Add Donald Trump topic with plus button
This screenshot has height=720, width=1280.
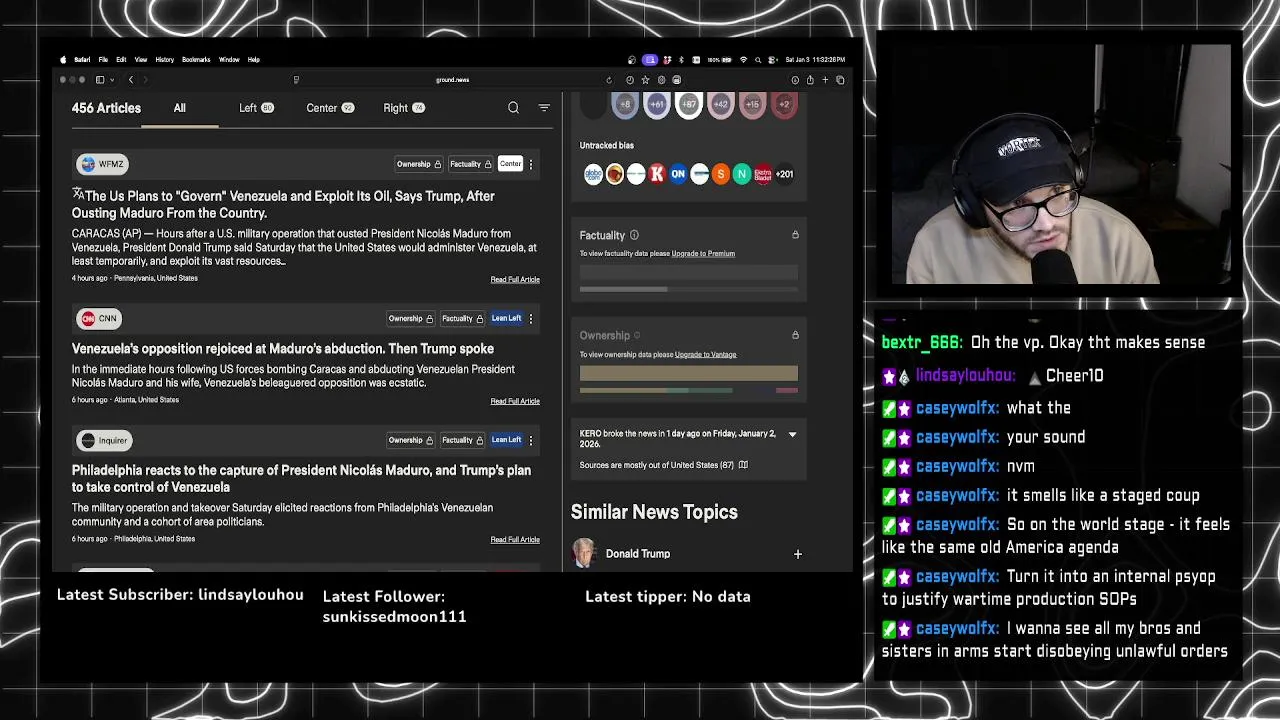click(798, 554)
